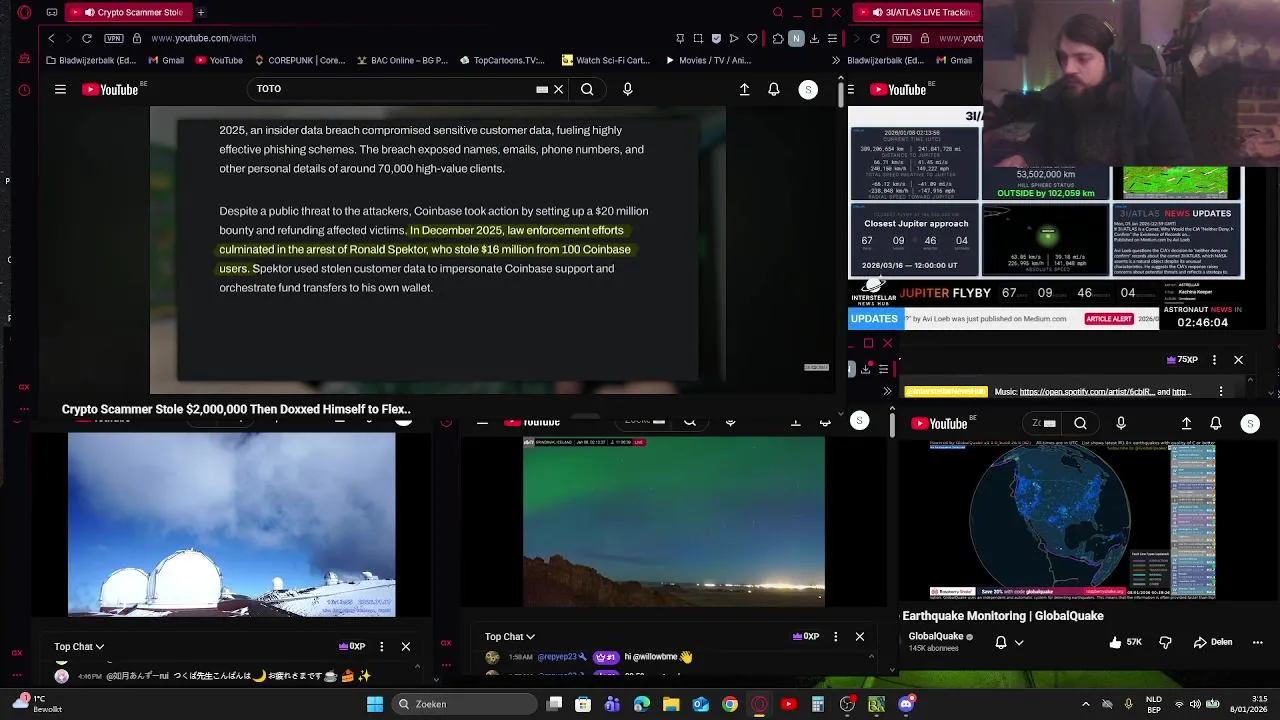Open File Explorer from the taskbar

click(x=671, y=704)
